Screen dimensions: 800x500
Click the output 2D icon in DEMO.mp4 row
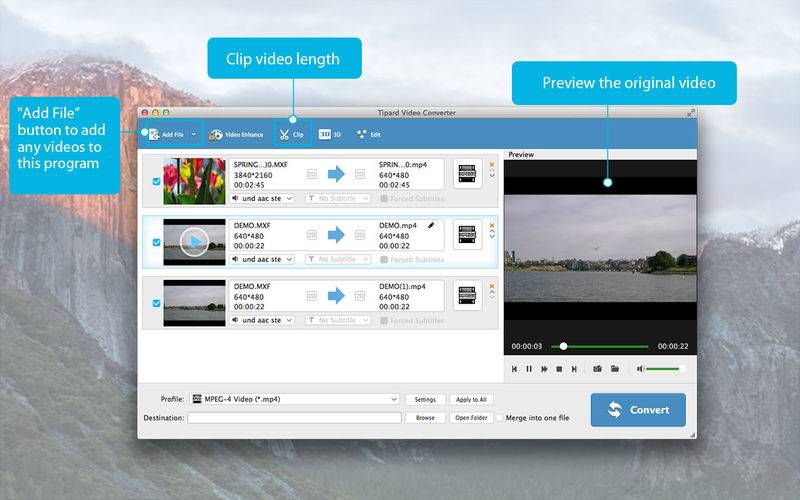(360, 235)
